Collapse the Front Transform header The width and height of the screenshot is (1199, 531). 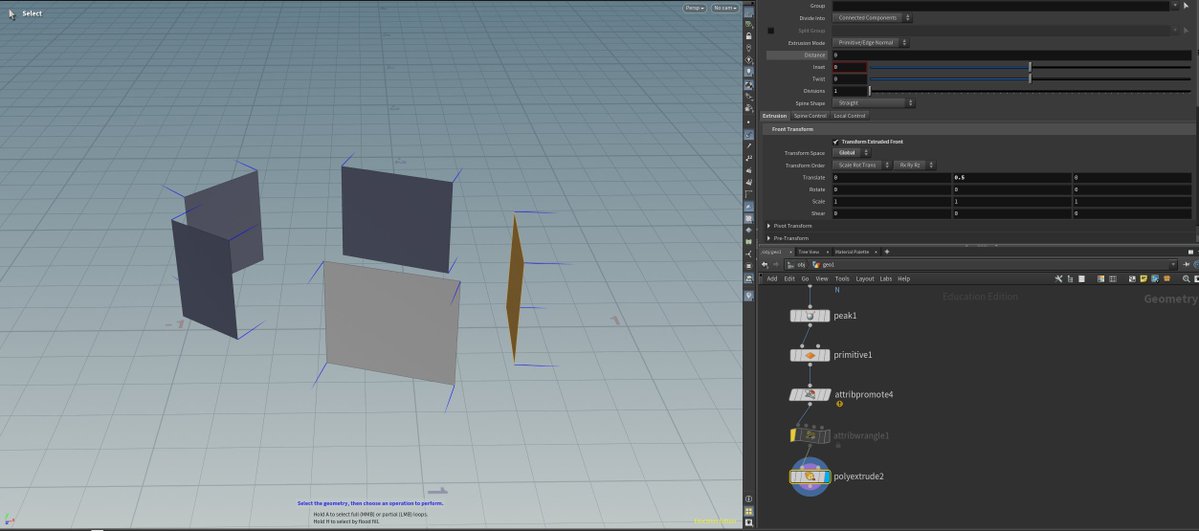792,129
